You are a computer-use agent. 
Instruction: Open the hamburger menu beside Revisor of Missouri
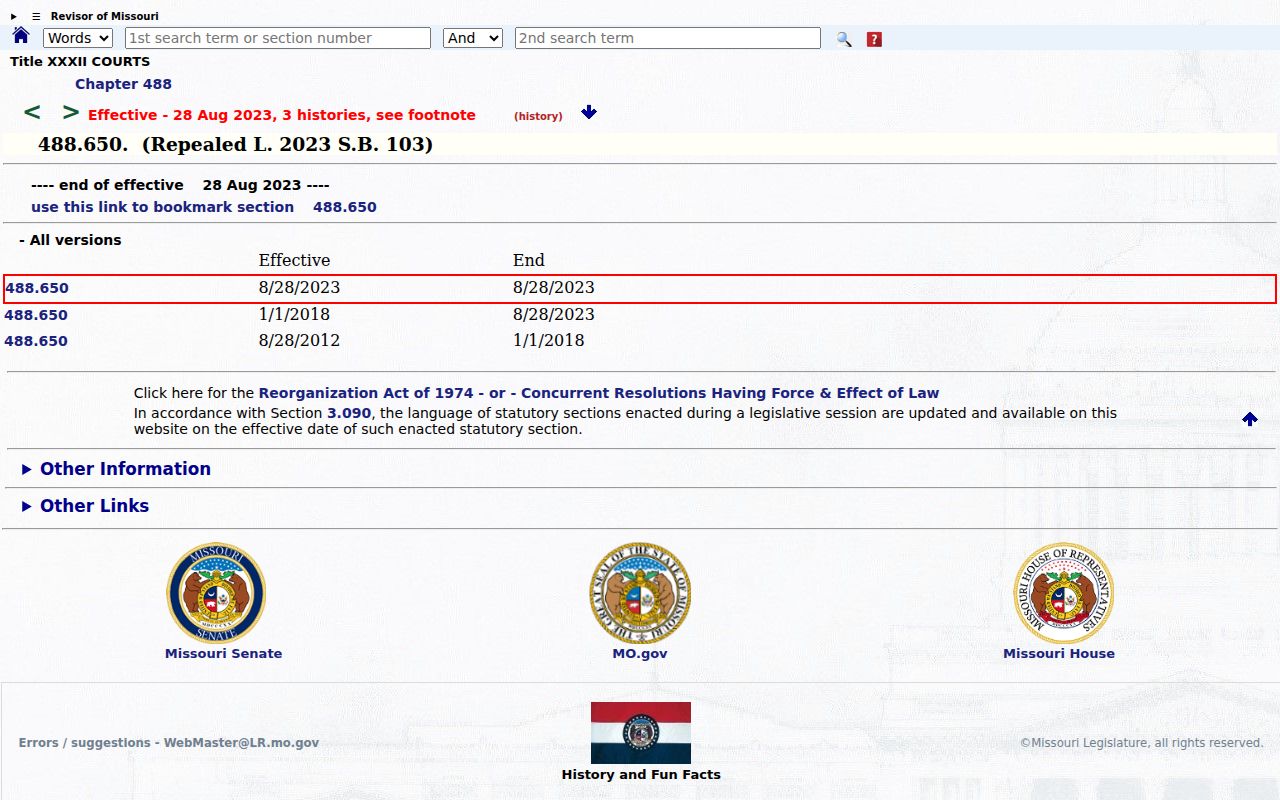point(36,16)
